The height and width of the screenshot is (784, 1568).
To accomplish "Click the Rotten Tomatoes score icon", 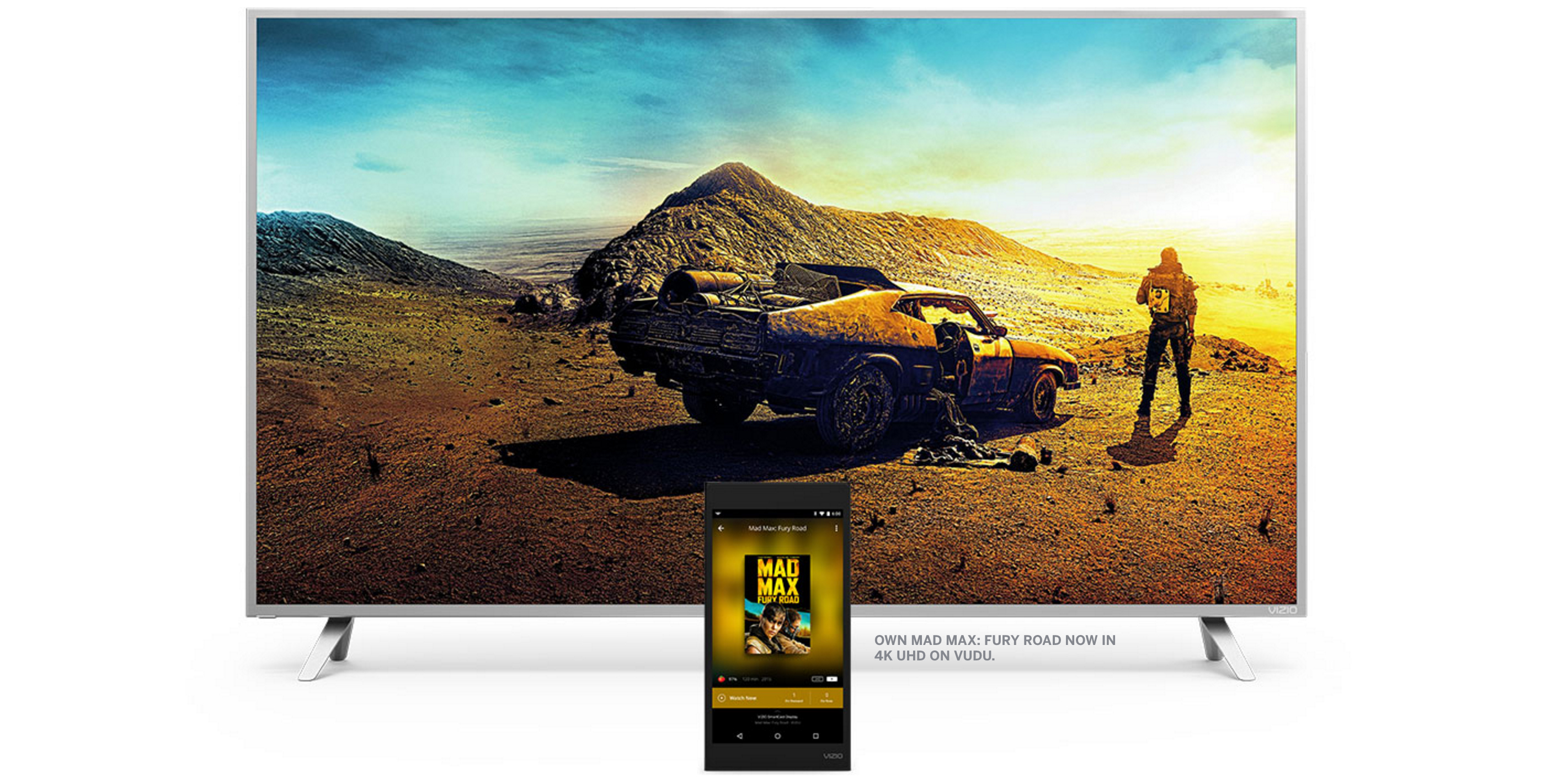I will click(722, 679).
